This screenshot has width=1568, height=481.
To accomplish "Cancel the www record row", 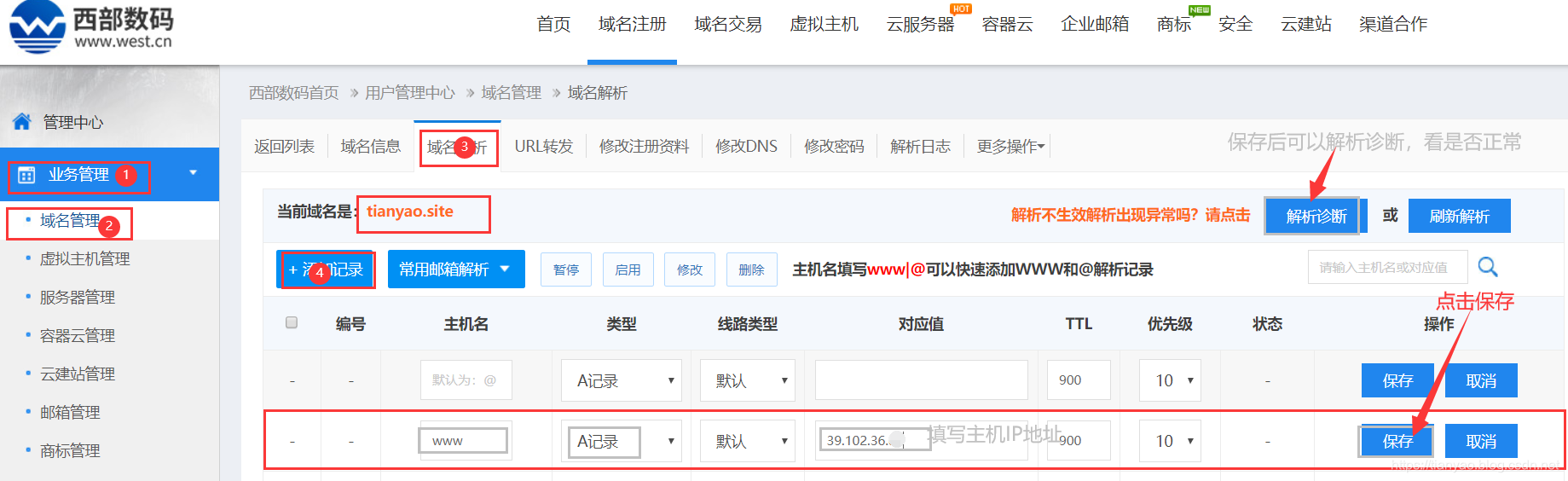I will click(1481, 441).
